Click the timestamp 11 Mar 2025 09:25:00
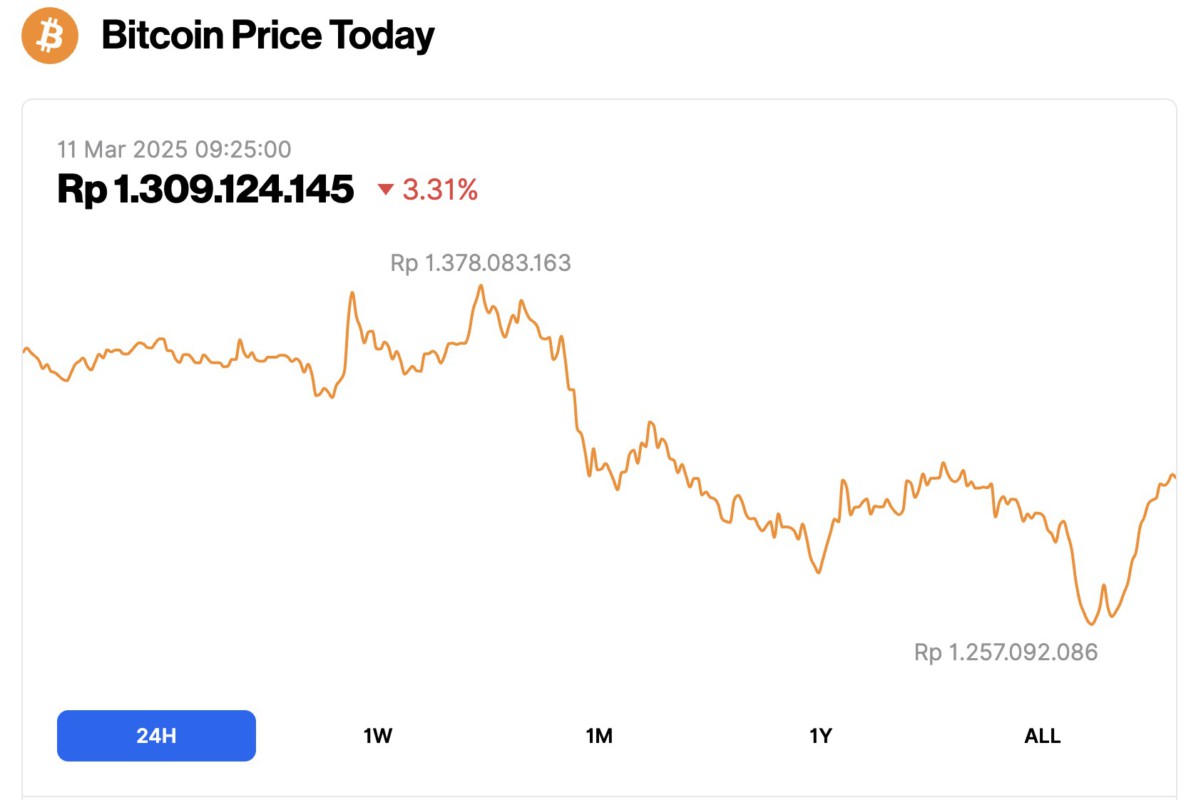 (x=175, y=149)
